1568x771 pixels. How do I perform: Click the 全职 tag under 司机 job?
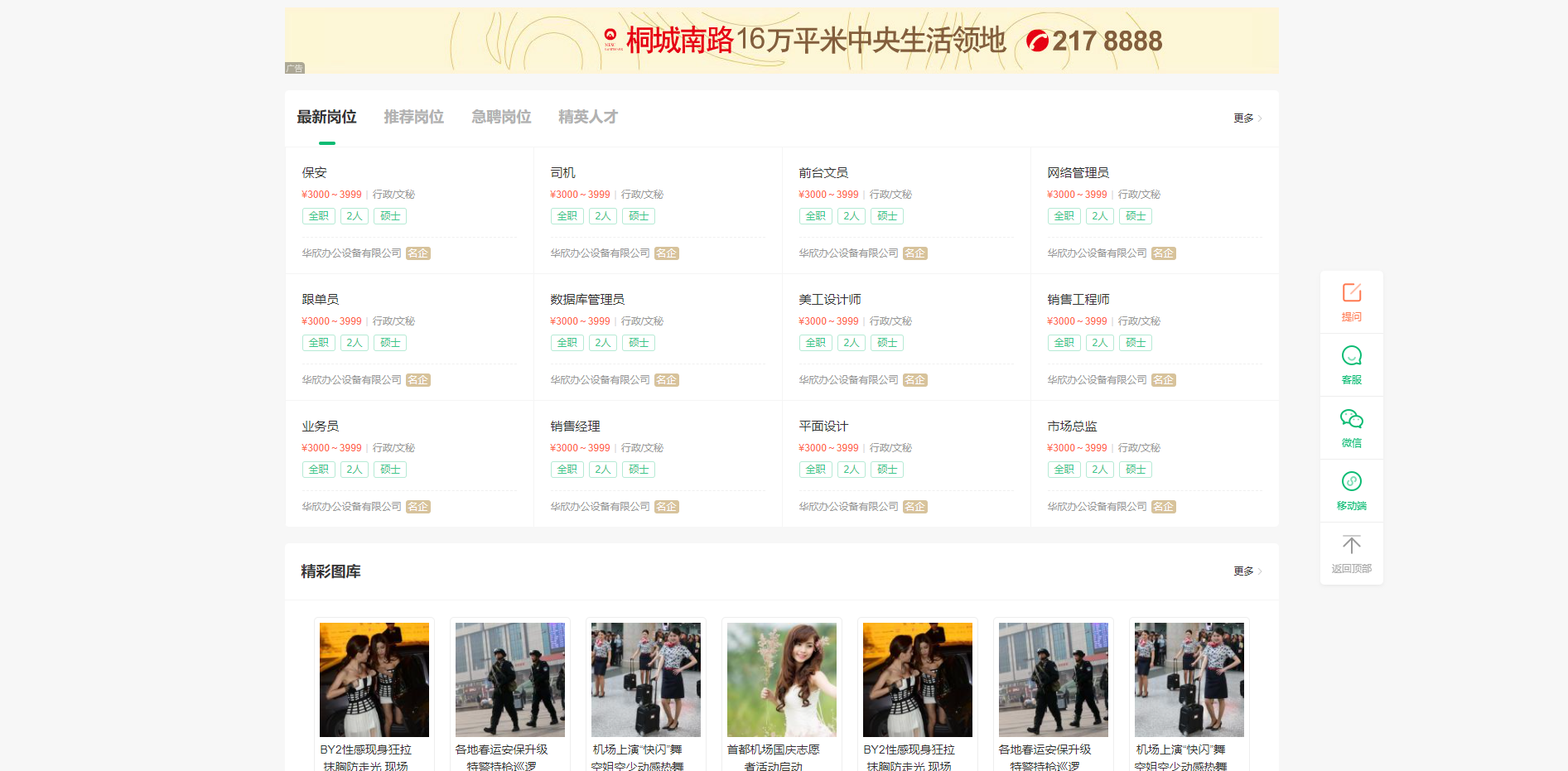point(567,216)
